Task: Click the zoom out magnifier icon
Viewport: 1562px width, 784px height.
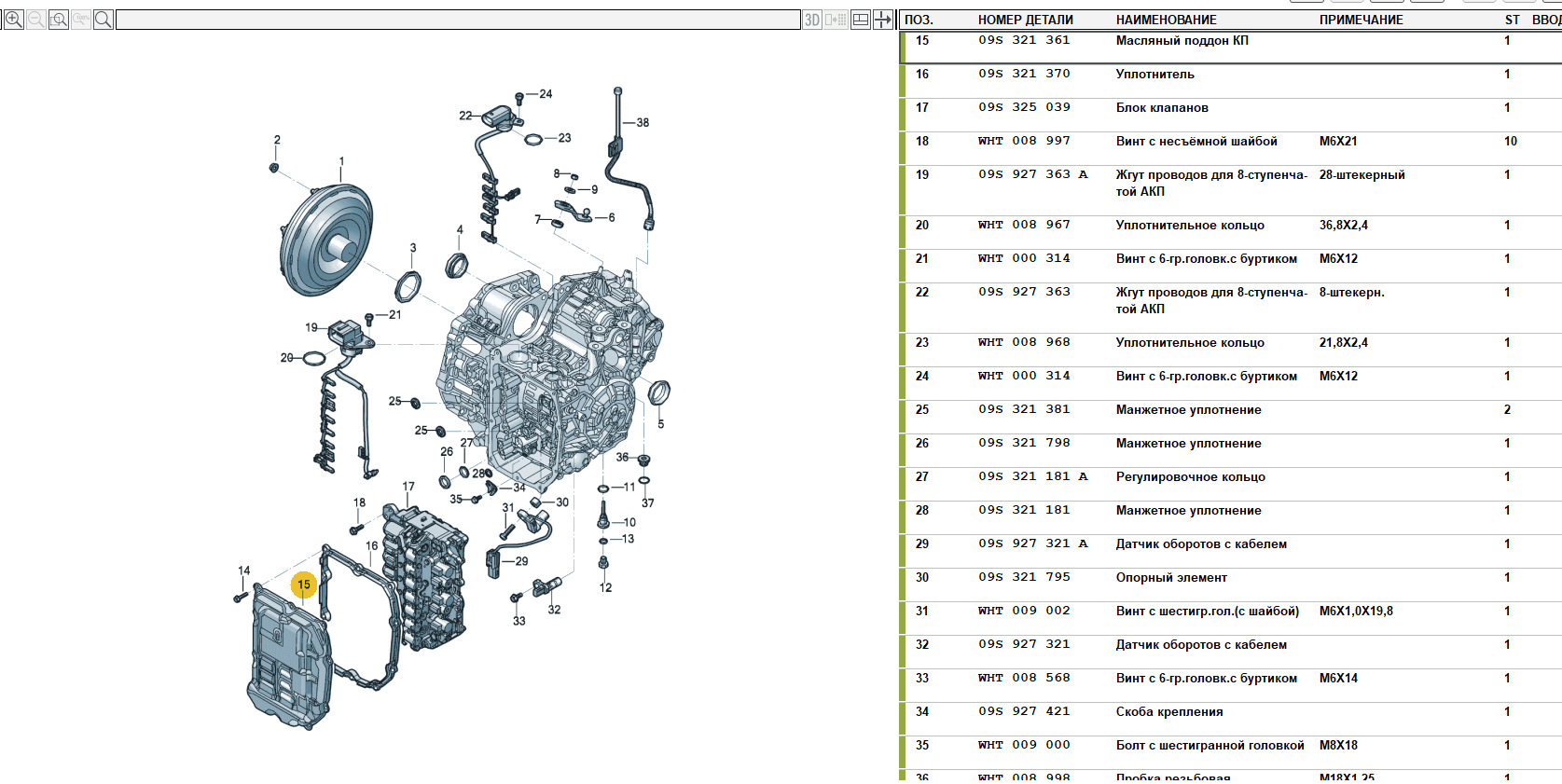Action: [x=35, y=20]
